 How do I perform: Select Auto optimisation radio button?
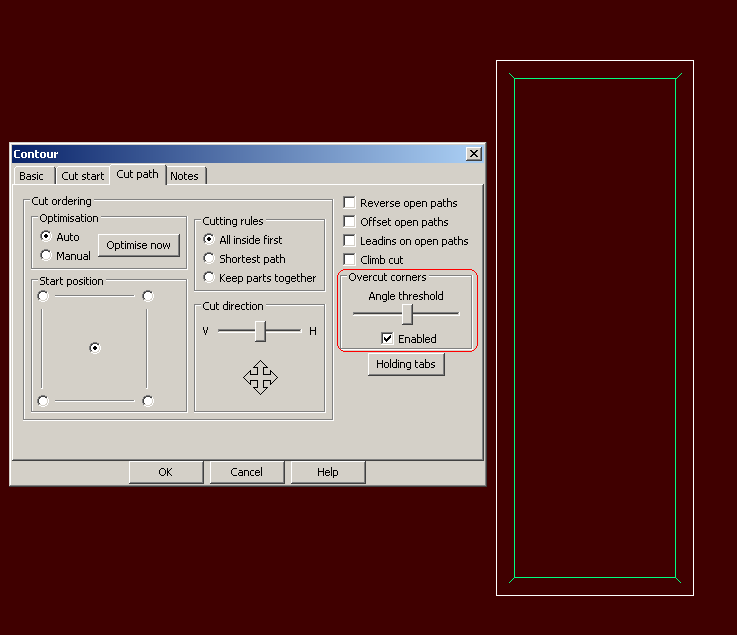(x=46, y=236)
